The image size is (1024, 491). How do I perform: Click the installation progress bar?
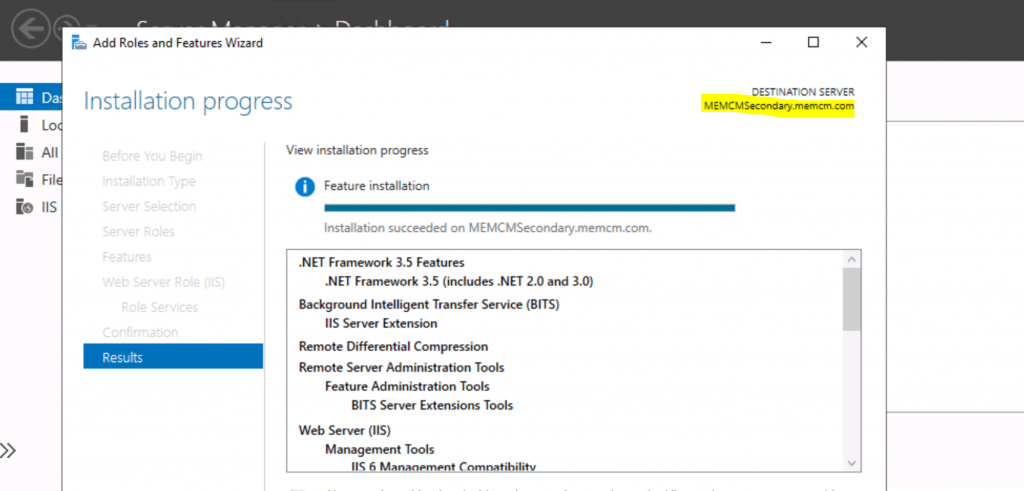pyautogui.click(x=530, y=208)
